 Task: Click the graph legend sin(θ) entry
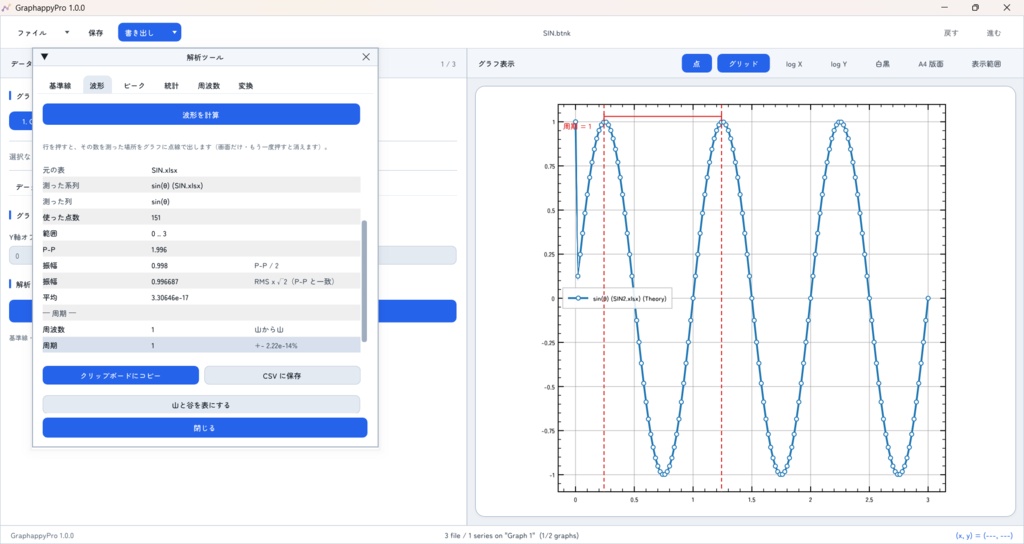tap(617, 298)
